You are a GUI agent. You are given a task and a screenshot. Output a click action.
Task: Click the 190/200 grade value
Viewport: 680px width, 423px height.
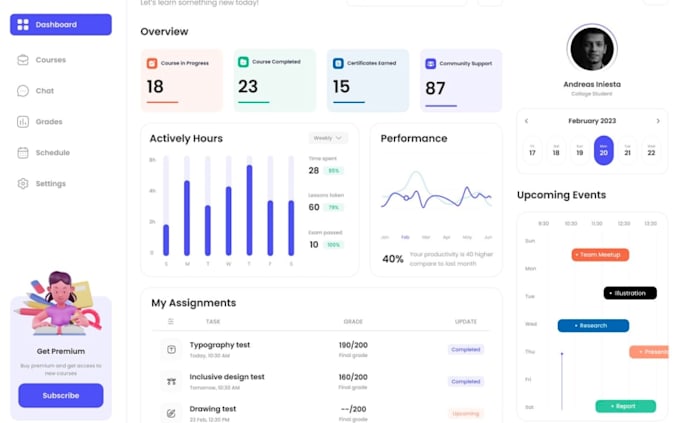point(353,345)
